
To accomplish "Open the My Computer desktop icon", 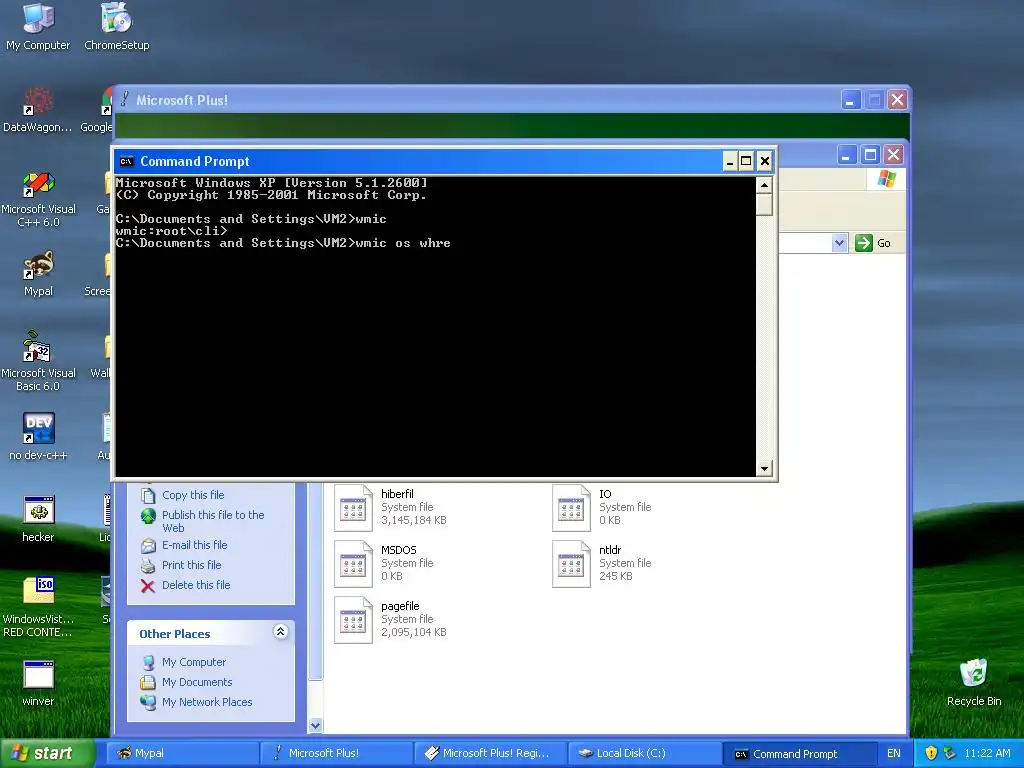I will point(38,27).
